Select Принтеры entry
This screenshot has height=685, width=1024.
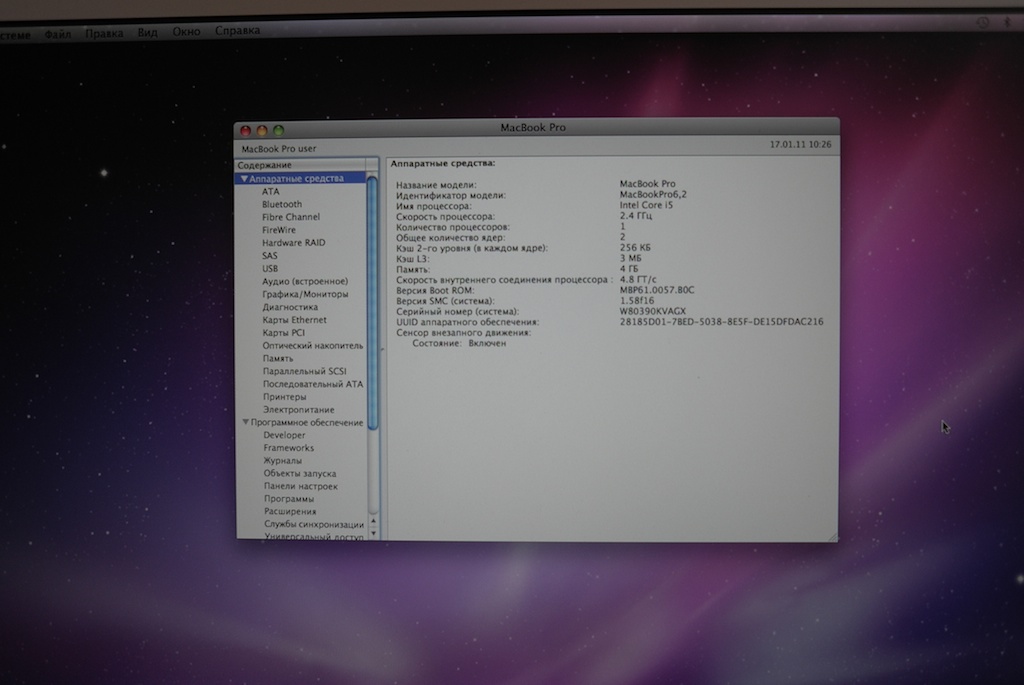pyautogui.click(x=284, y=396)
